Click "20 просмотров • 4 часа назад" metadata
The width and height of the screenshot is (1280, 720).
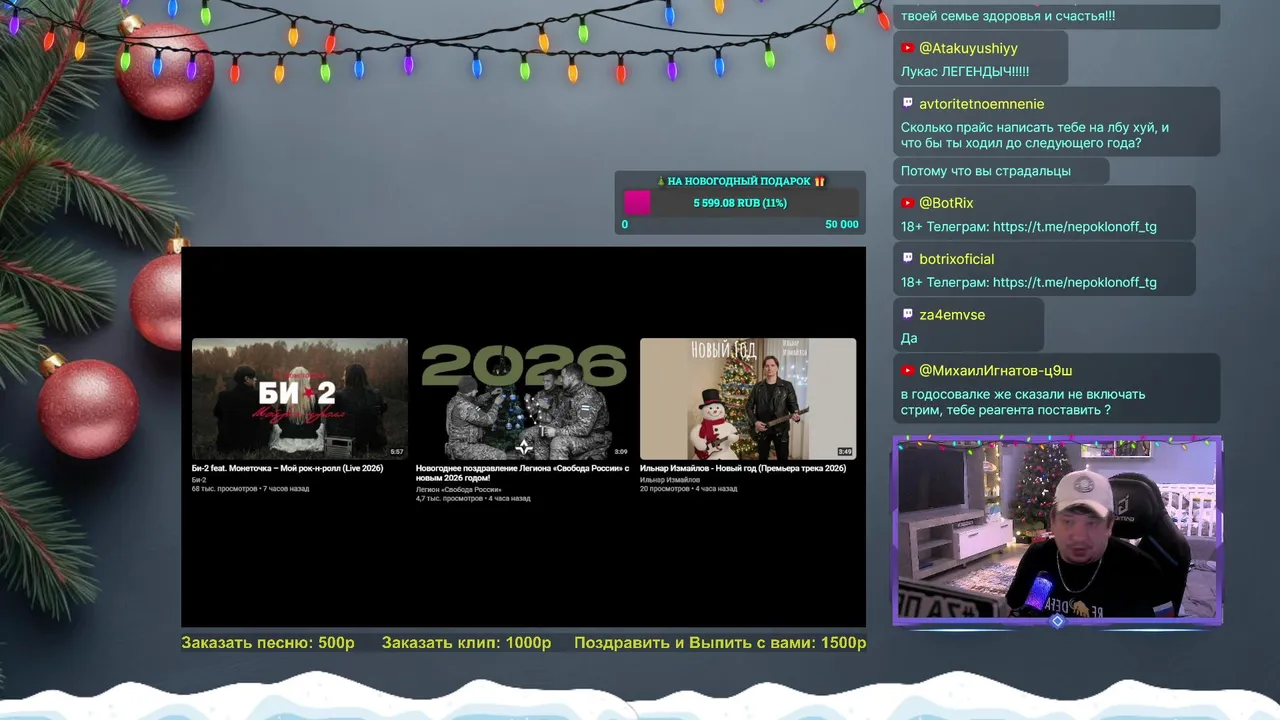coord(688,489)
